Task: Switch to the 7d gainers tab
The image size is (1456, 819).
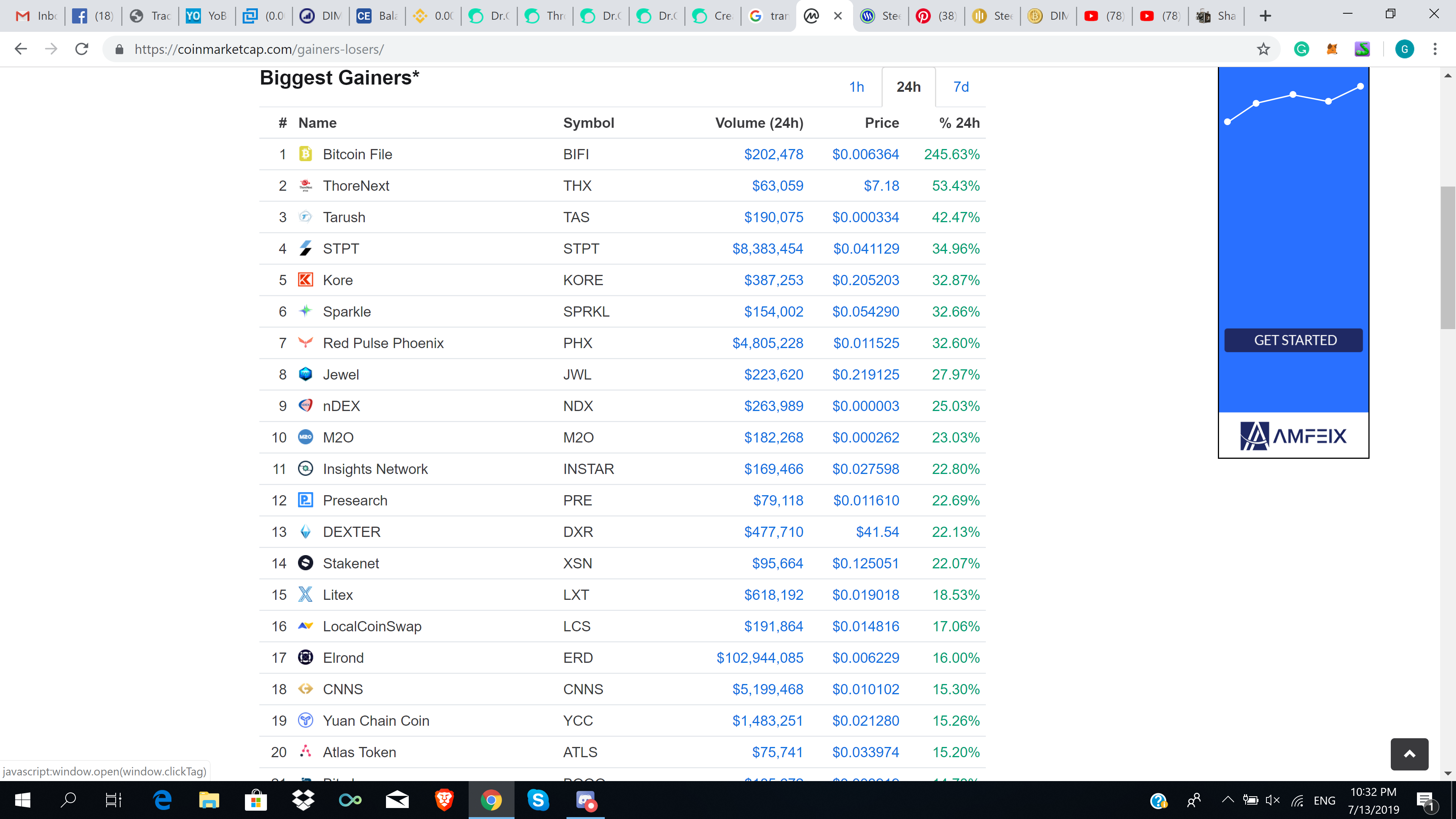Action: [961, 87]
